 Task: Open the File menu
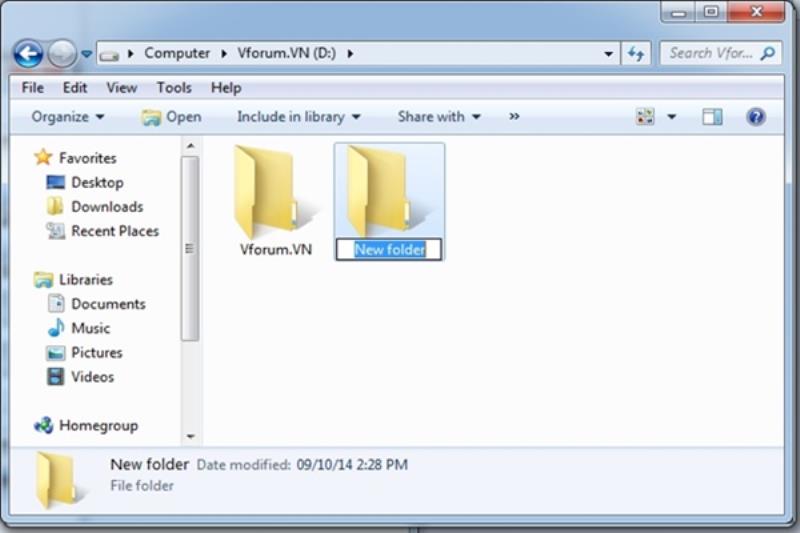(x=33, y=88)
